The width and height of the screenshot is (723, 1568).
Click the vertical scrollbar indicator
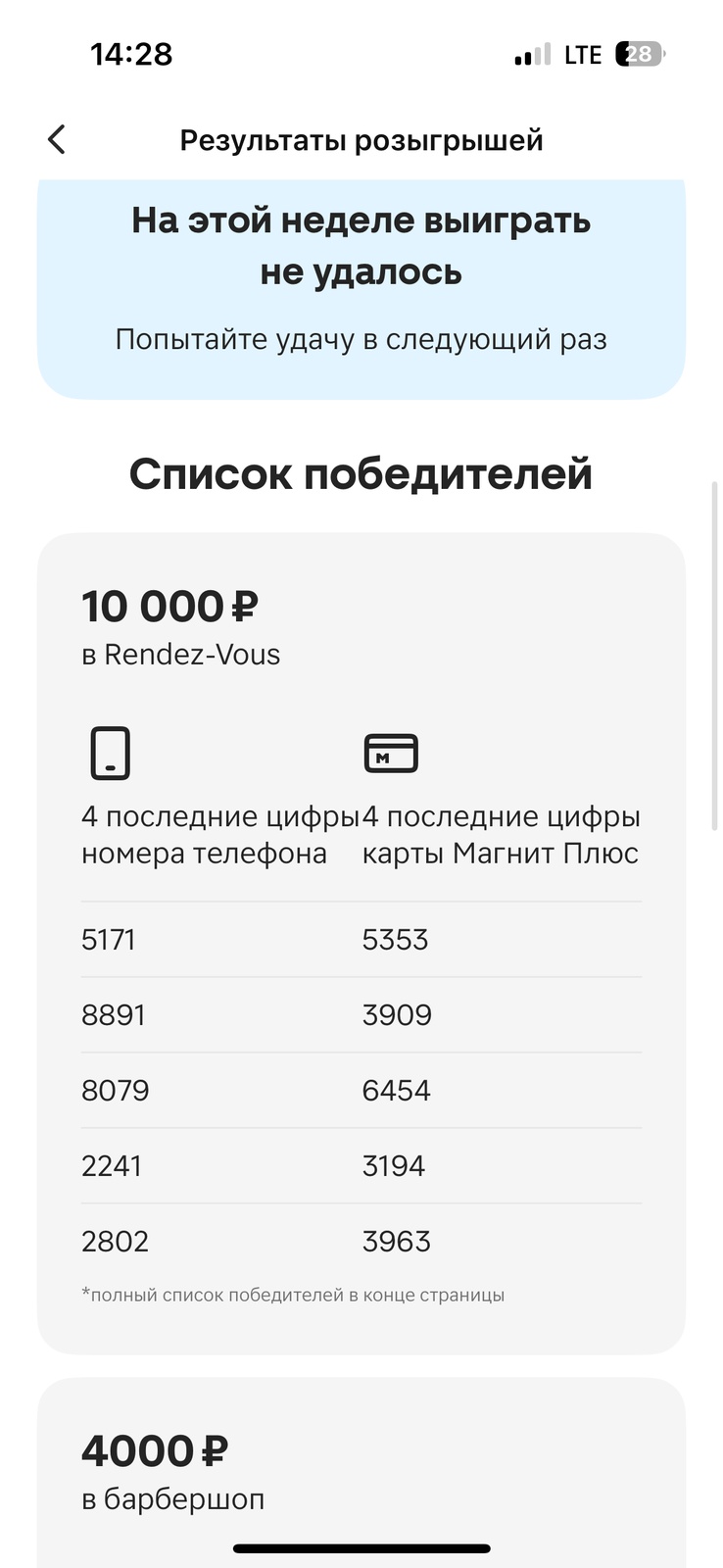(x=714, y=657)
